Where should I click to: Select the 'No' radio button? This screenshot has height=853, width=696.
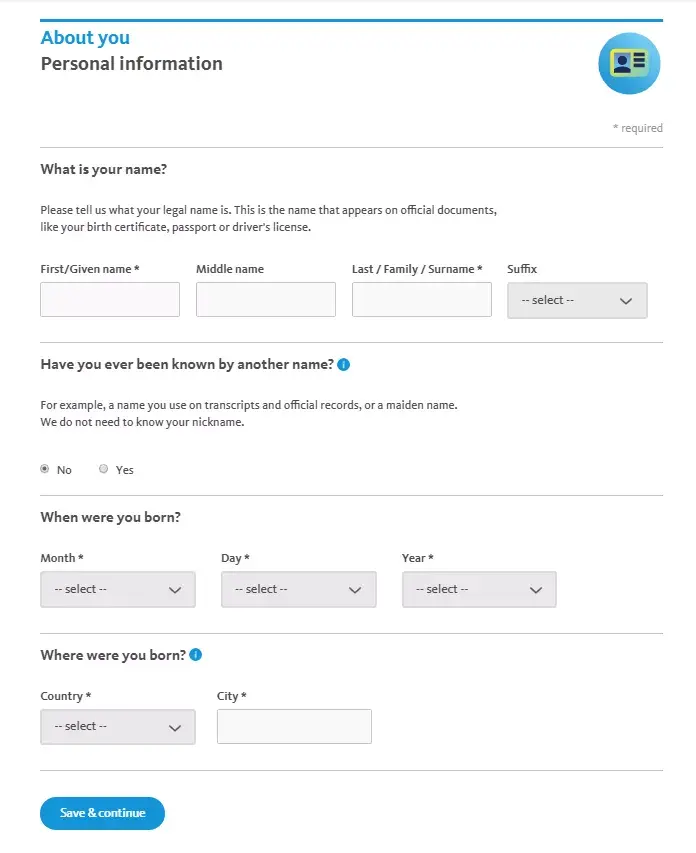[45, 469]
